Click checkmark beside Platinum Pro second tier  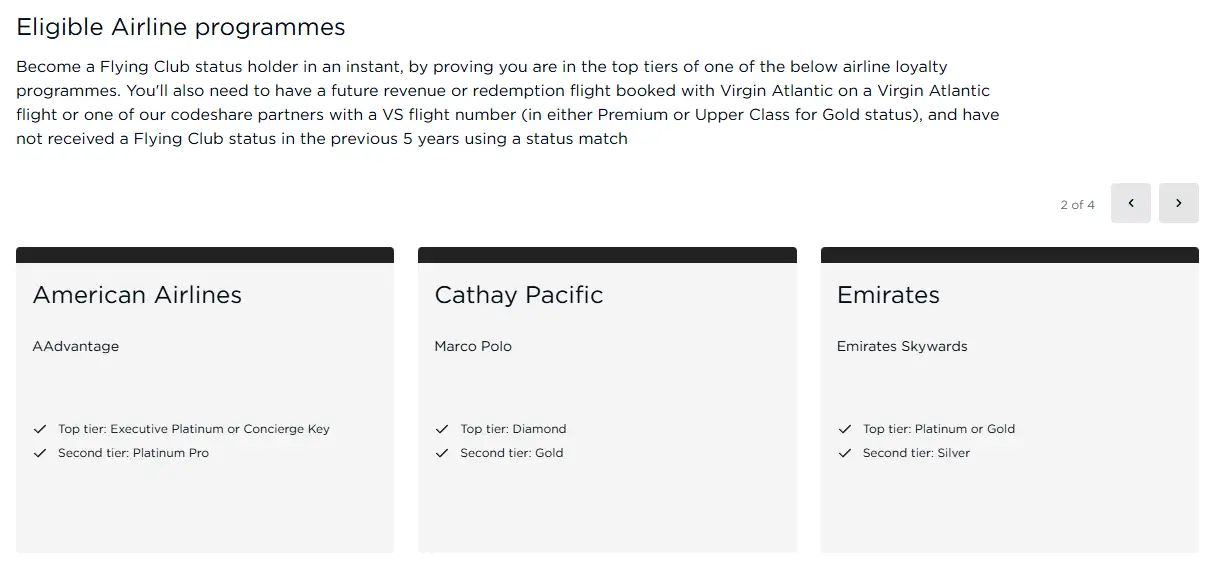tap(40, 453)
